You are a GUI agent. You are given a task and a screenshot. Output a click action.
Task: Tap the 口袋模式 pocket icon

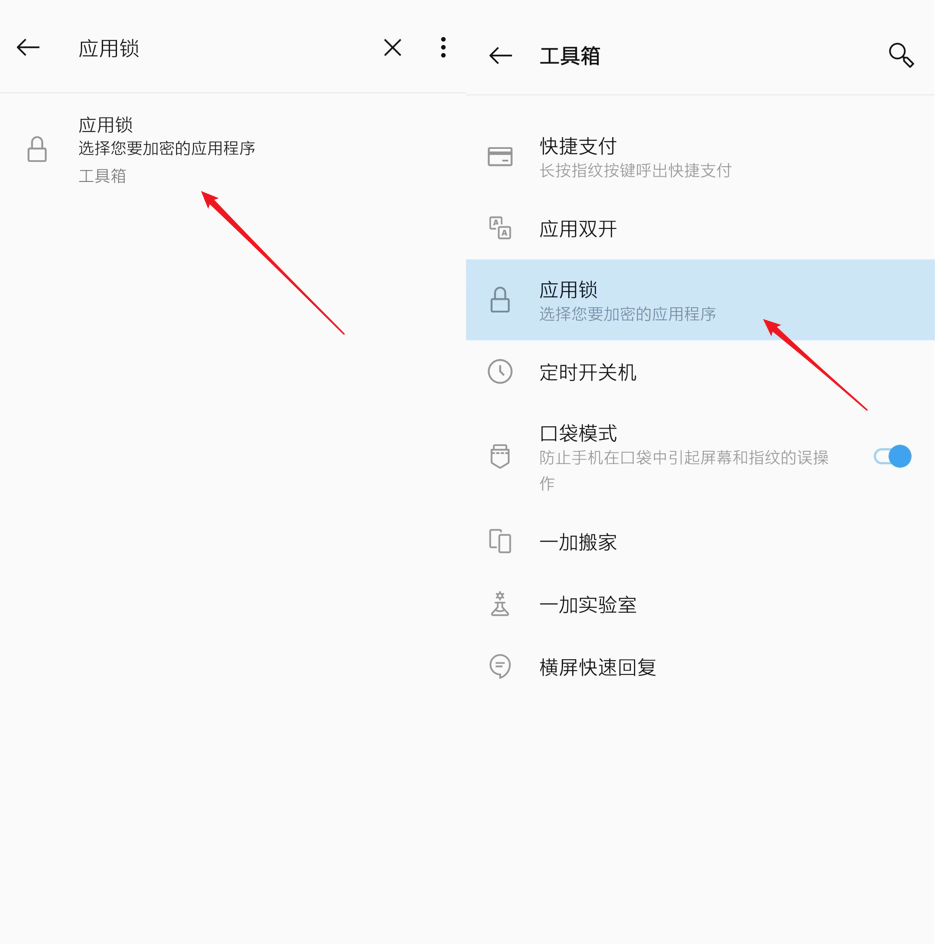(500, 456)
